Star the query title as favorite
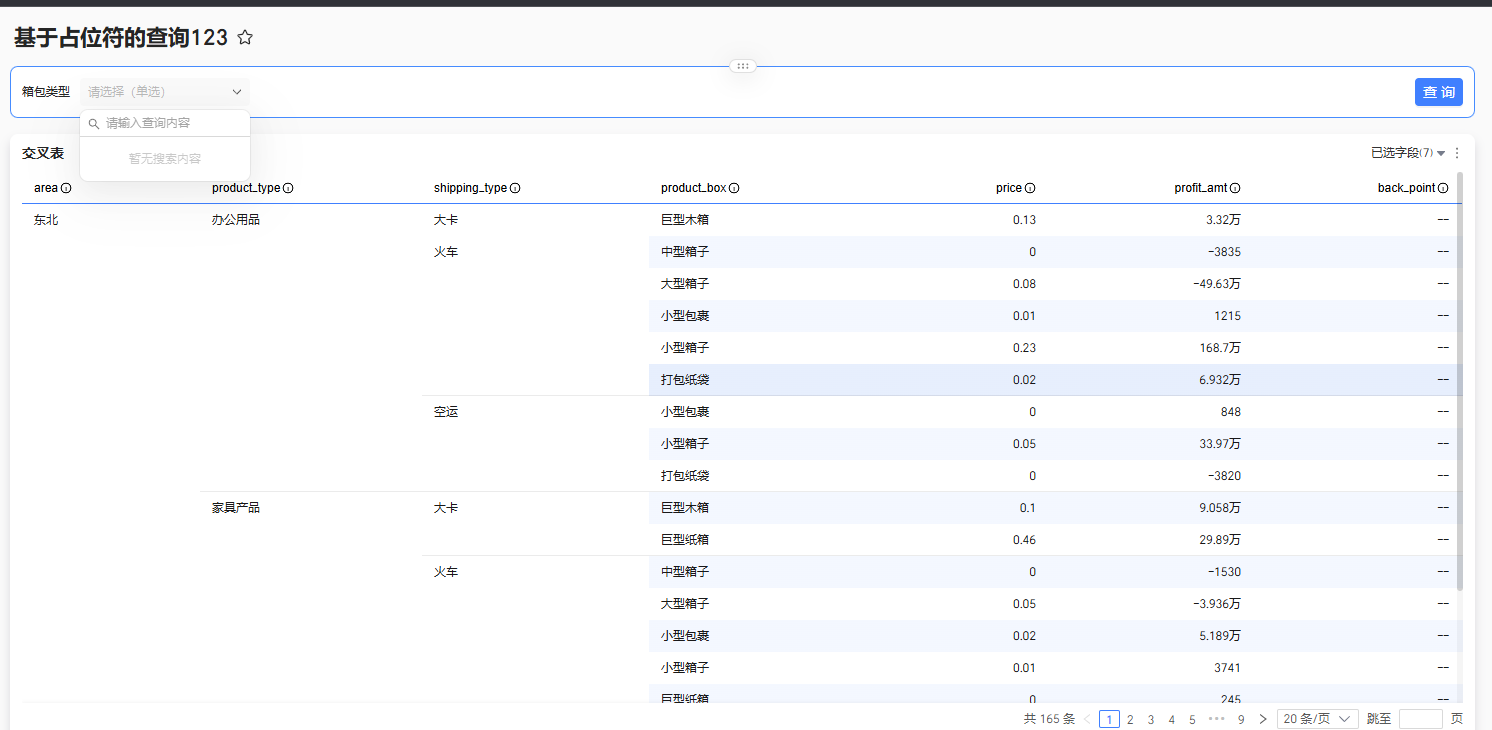The image size is (1492, 730). click(245, 38)
